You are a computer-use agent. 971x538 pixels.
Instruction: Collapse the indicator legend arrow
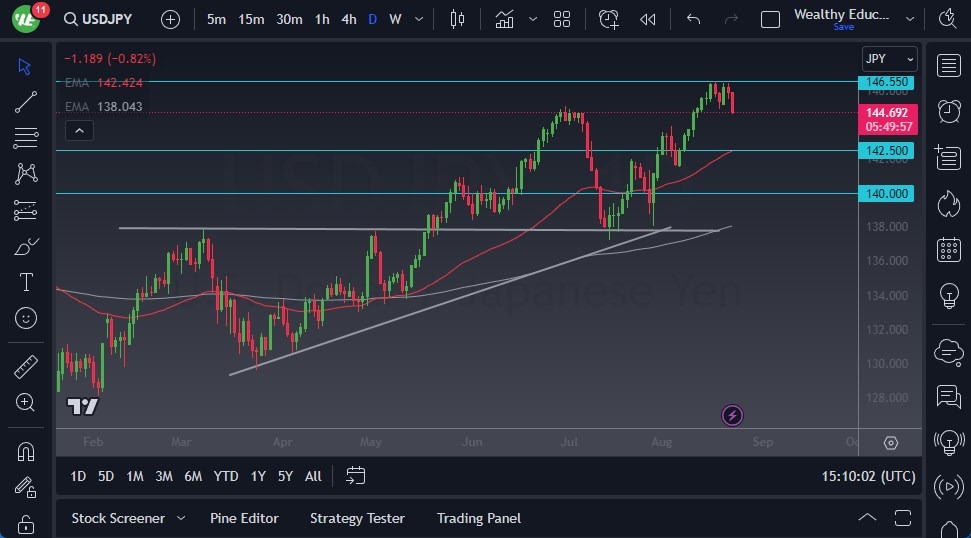[x=78, y=129]
